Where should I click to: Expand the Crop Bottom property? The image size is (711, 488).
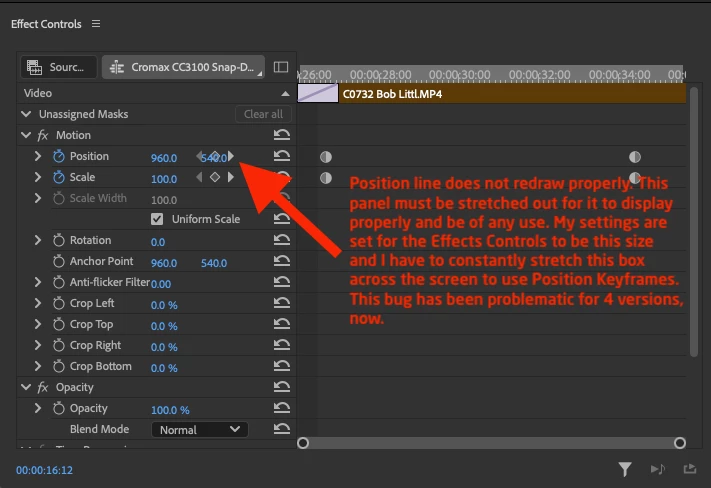click(38, 366)
